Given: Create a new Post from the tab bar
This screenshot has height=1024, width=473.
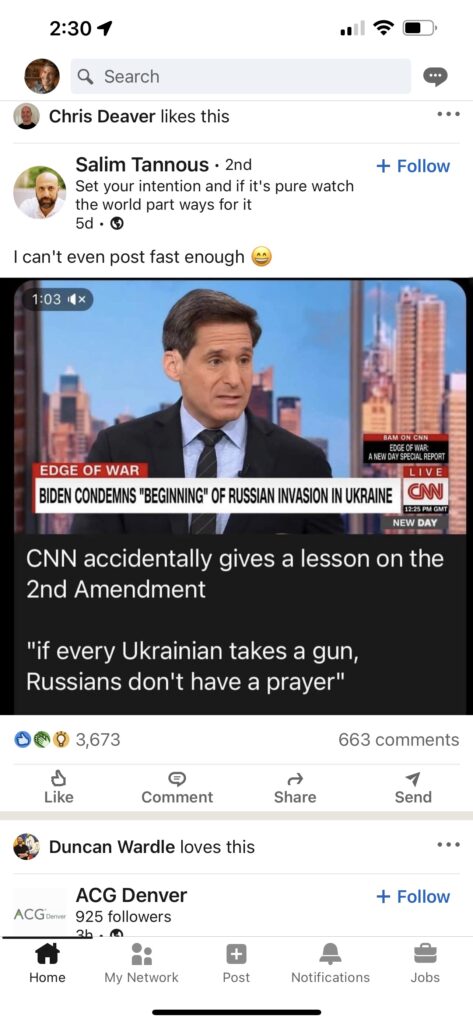Looking at the screenshot, I should coord(236,963).
